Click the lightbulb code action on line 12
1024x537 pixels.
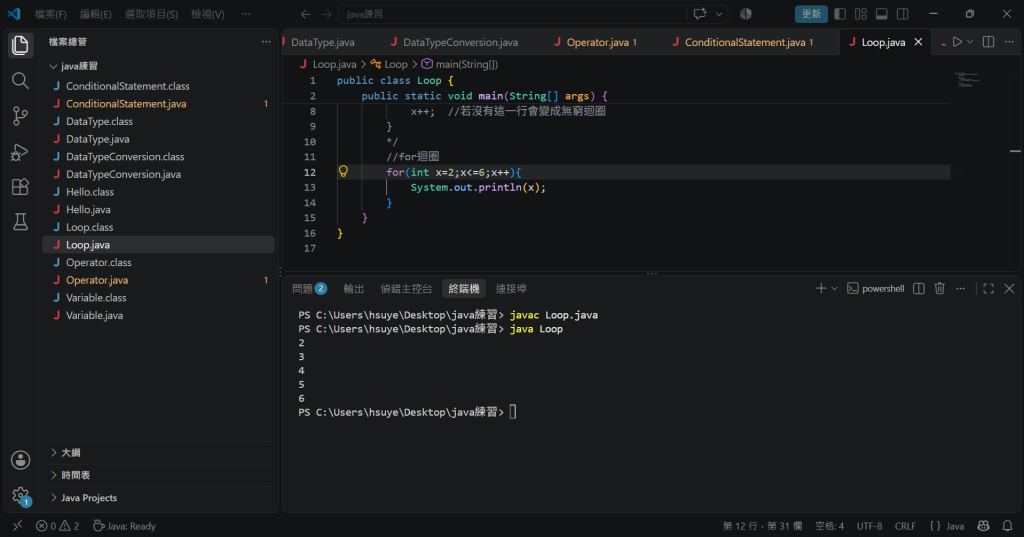pyautogui.click(x=343, y=172)
